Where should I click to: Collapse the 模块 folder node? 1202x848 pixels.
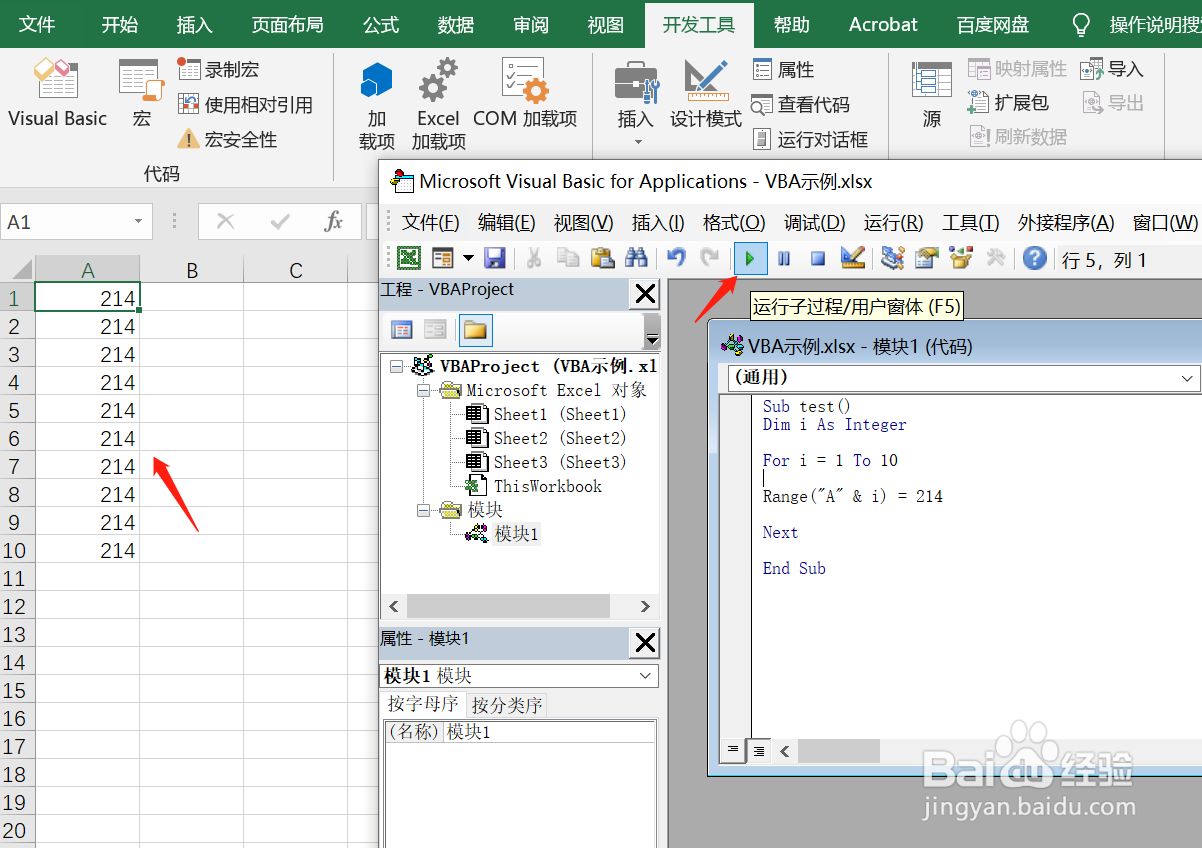[x=424, y=511]
